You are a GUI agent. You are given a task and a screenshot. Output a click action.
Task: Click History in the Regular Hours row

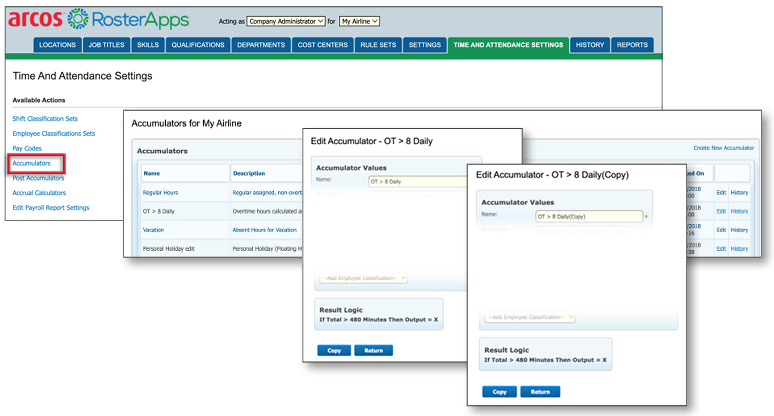(739, 192)
